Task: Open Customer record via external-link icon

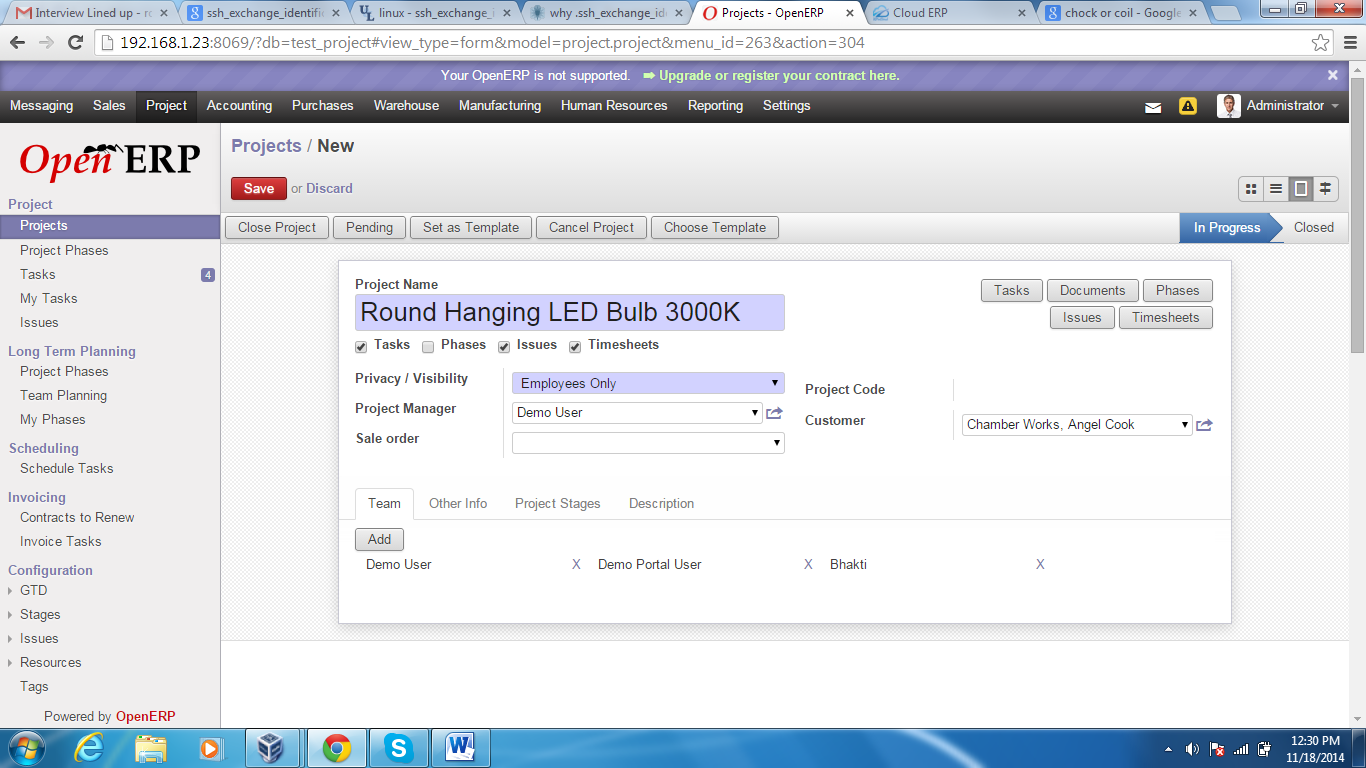Action: [x=1204, y=424]
